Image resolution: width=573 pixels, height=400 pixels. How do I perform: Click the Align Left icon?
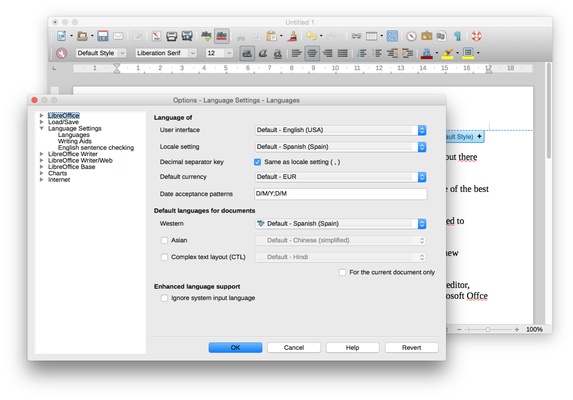[297, 53]
